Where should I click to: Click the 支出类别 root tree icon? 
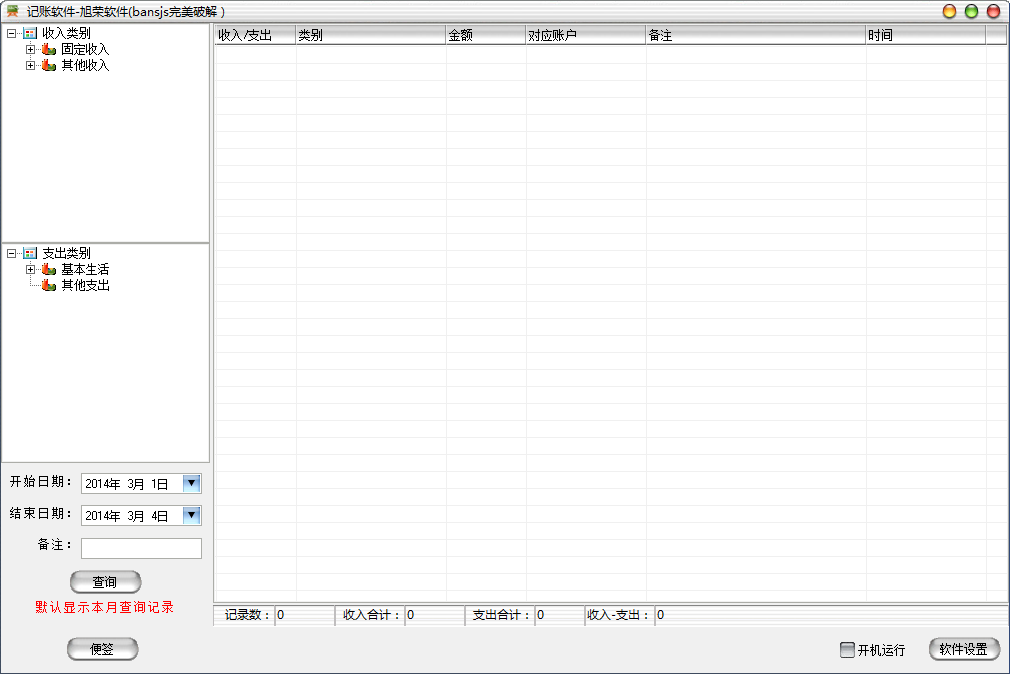(30, 253)
